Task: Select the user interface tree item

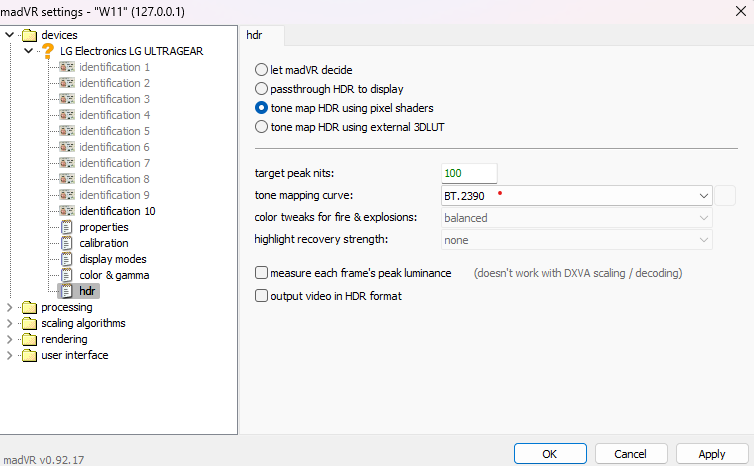Action: 74,355
